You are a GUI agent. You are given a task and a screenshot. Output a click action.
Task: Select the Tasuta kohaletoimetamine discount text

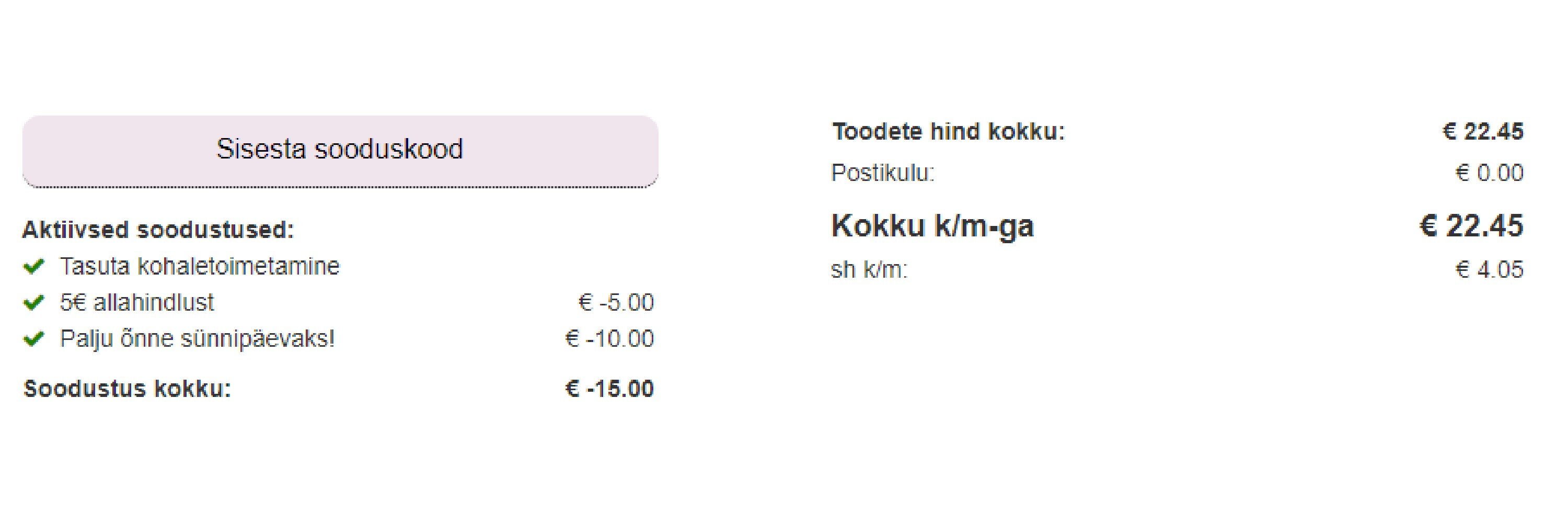point(200,266)
